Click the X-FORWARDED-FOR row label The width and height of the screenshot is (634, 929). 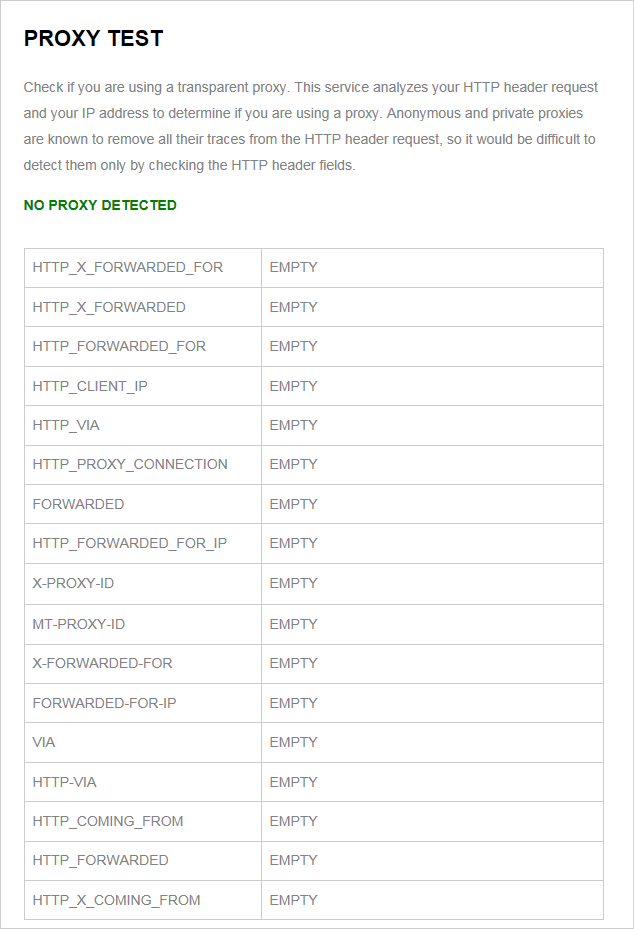tap(102, 663)
